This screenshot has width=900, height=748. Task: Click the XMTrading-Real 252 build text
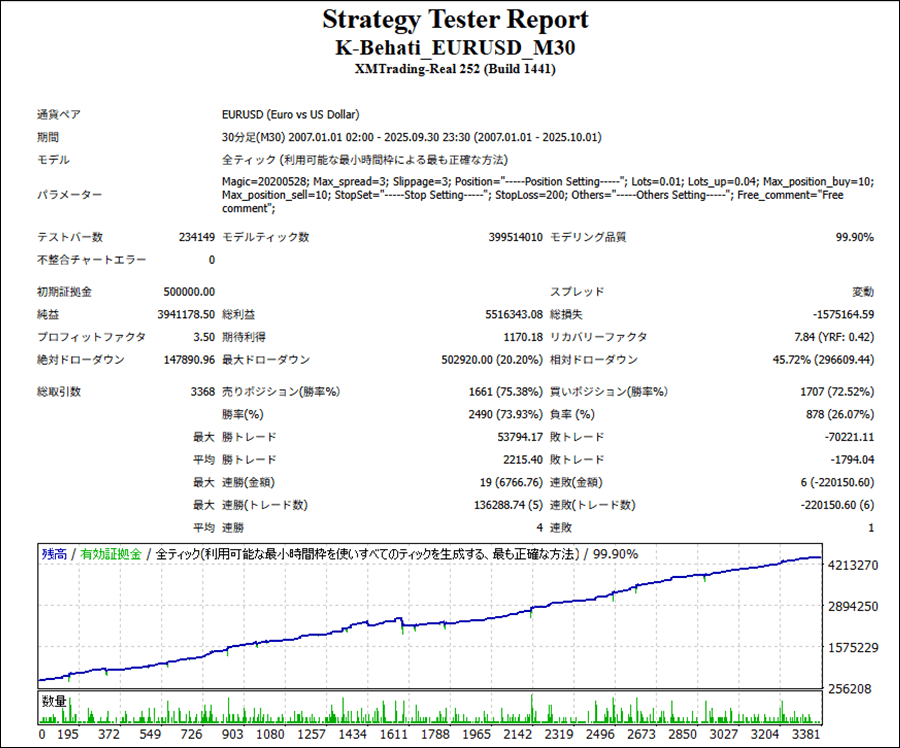[455, 69]
